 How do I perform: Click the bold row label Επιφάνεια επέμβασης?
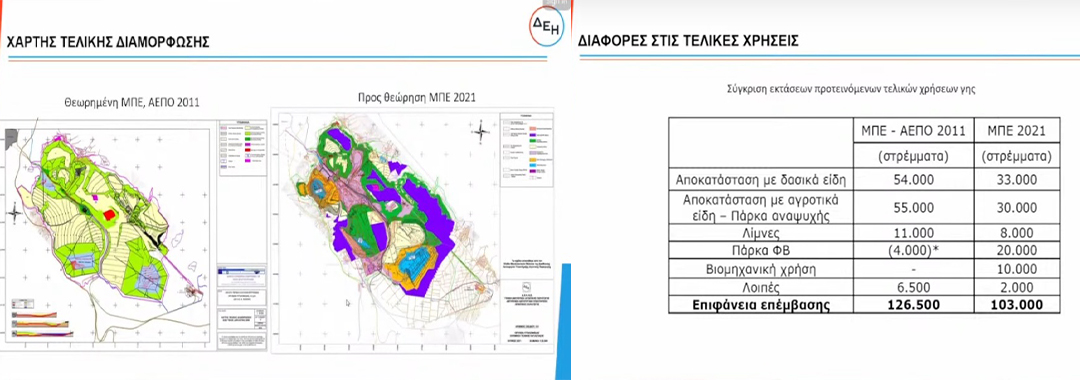point(760,304)
